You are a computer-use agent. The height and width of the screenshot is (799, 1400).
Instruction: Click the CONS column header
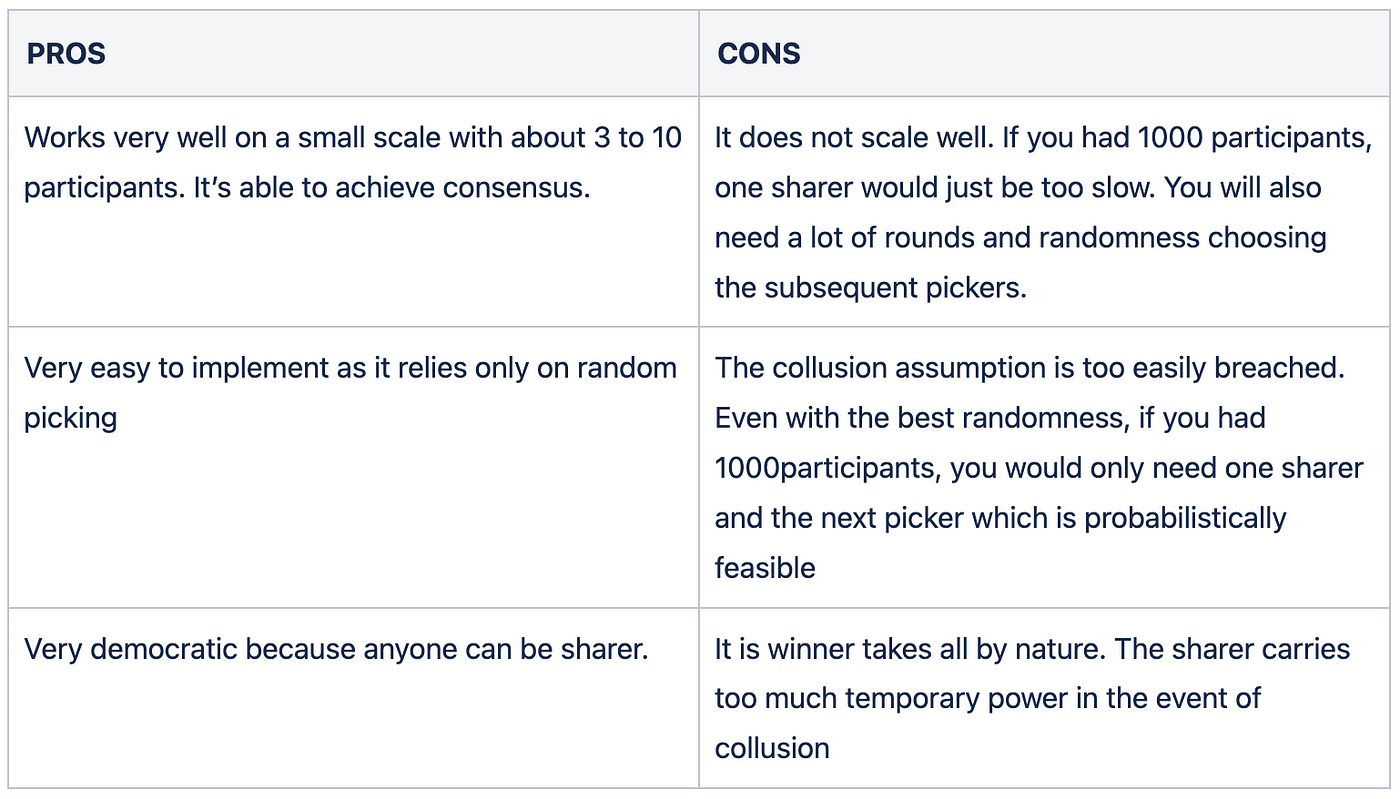pos(758,54)
